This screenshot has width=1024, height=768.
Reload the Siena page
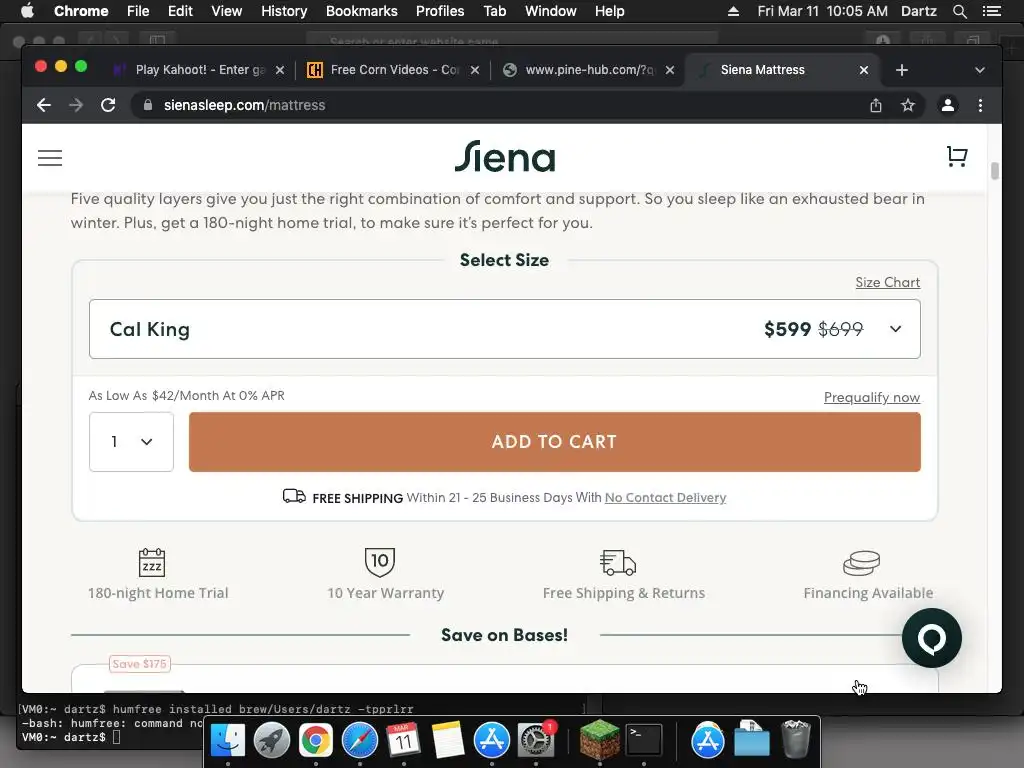click(x=108, y=105)
